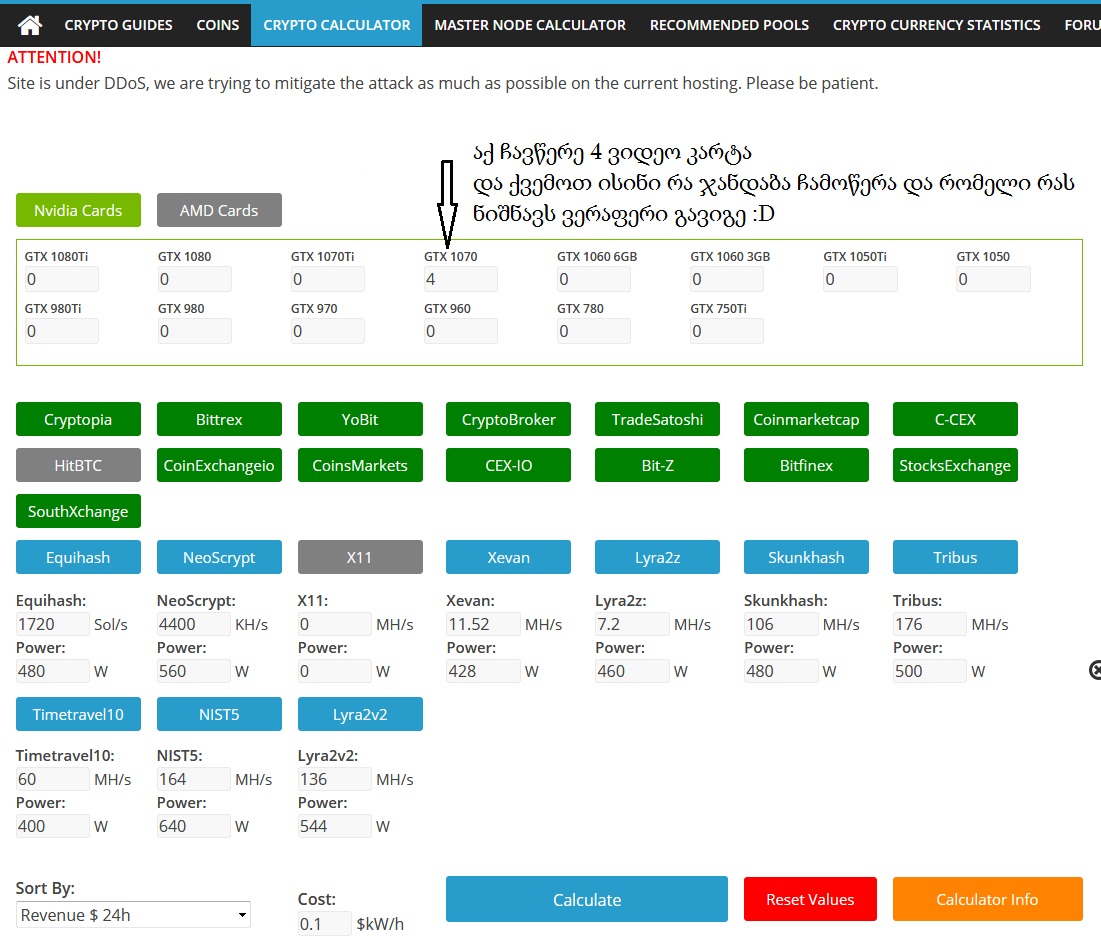Switch to the AMD Cards tab

219,210
